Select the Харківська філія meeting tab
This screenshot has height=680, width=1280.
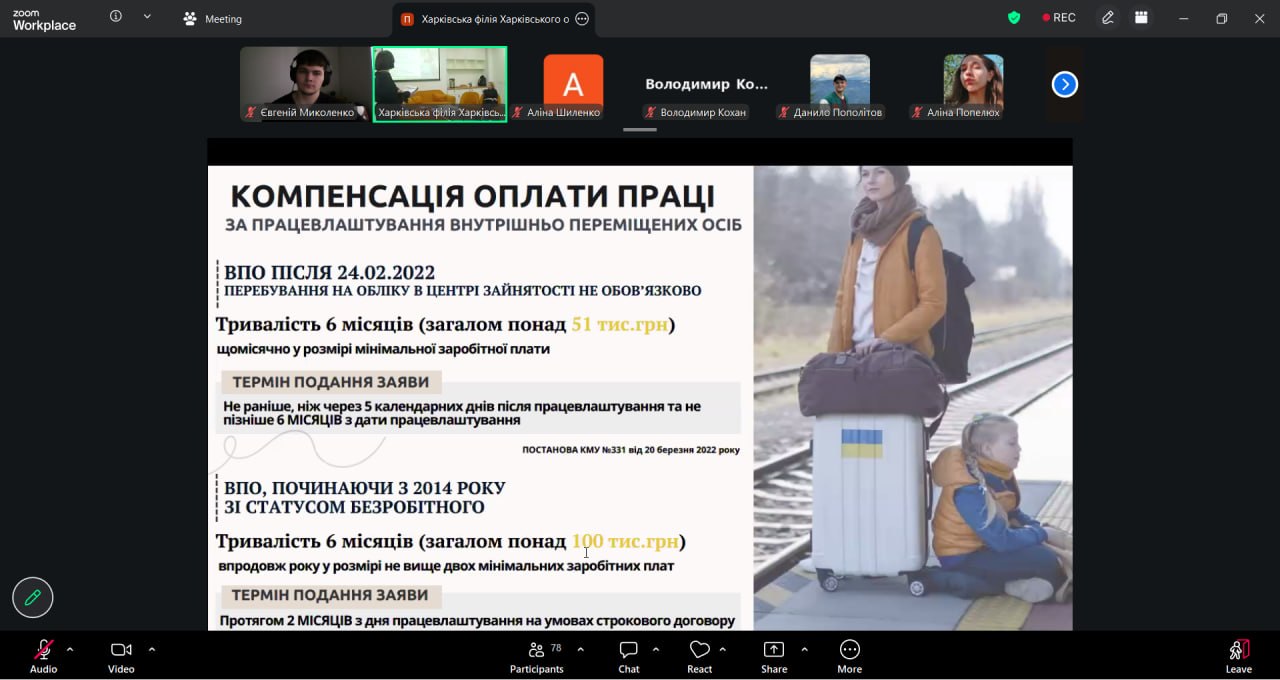(485, 19)
